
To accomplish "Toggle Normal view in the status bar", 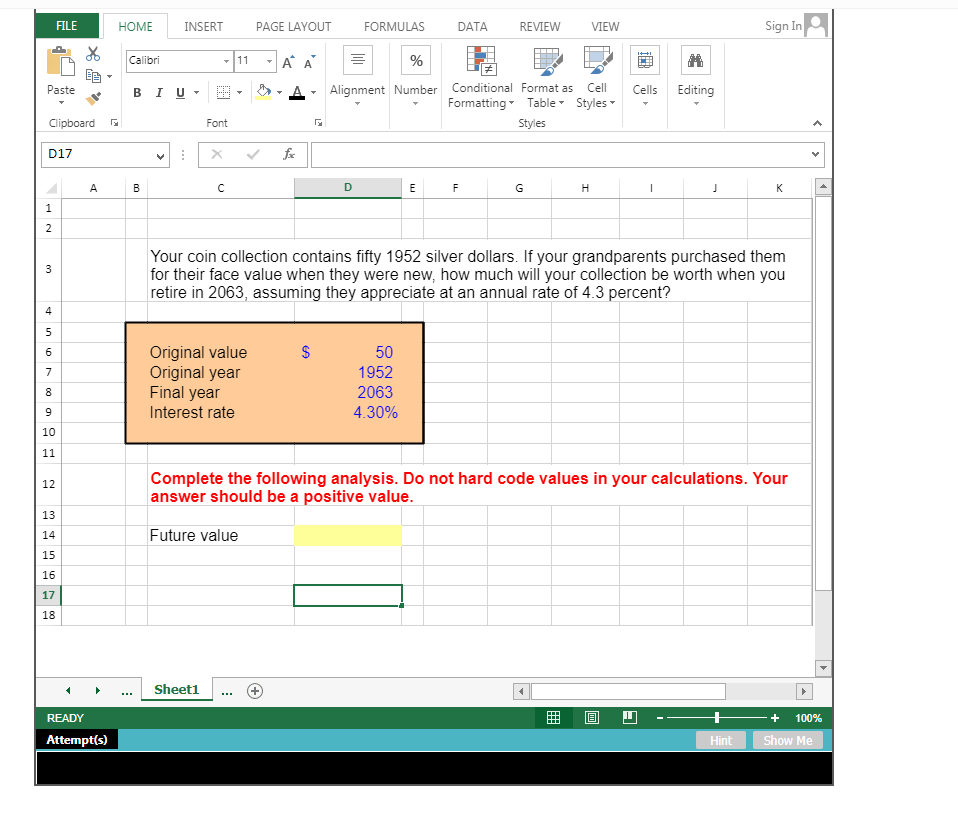I will (x=553, y=717).
